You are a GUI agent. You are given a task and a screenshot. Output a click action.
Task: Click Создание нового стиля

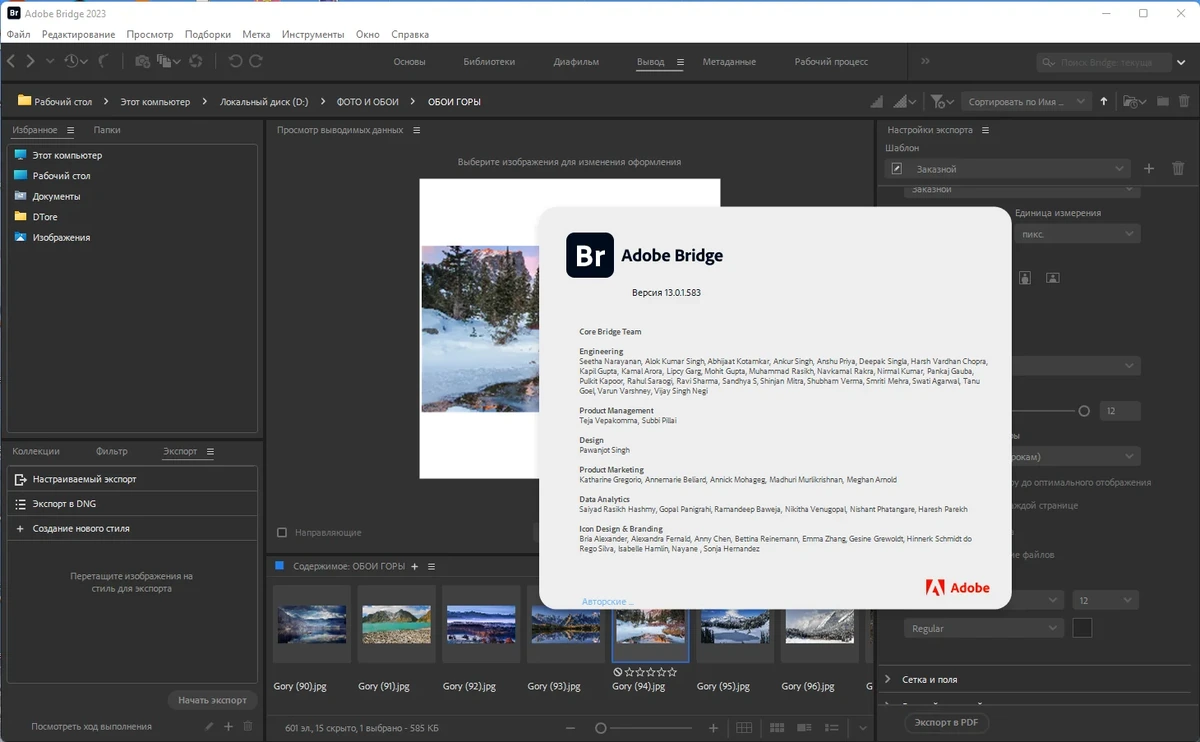tap(132, 528)
